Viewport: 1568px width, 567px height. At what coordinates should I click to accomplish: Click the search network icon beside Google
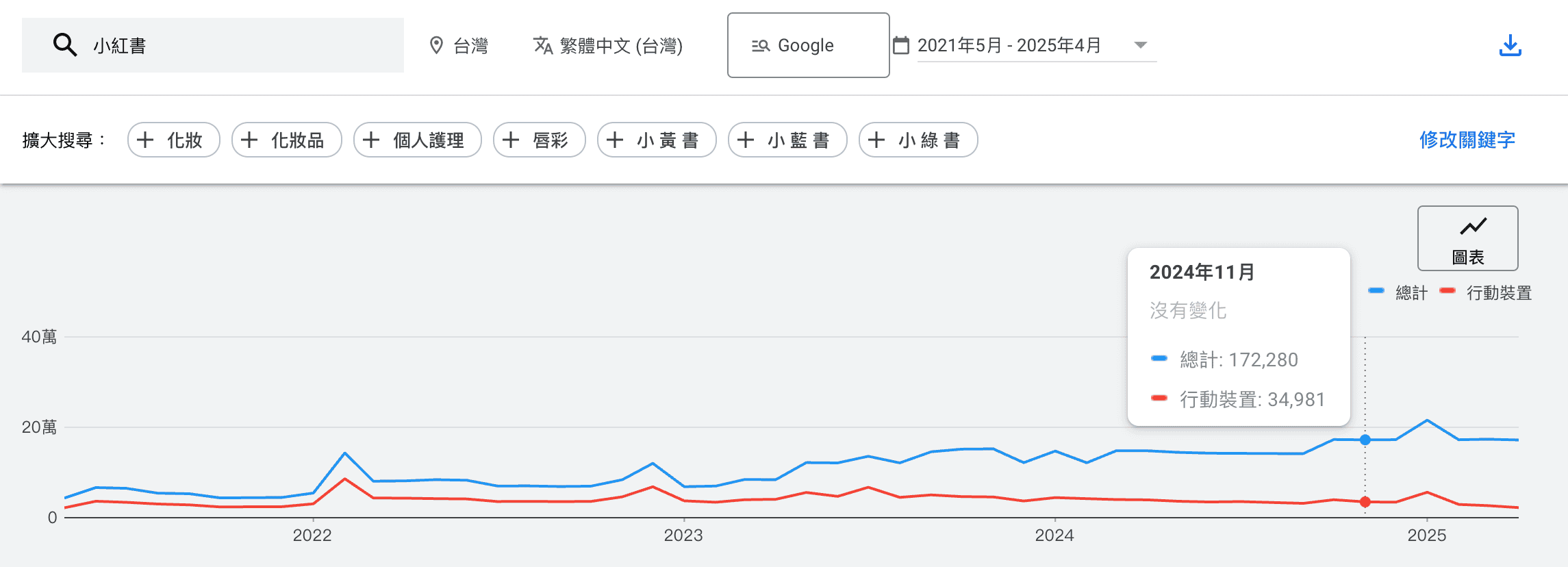pos(761,46)
